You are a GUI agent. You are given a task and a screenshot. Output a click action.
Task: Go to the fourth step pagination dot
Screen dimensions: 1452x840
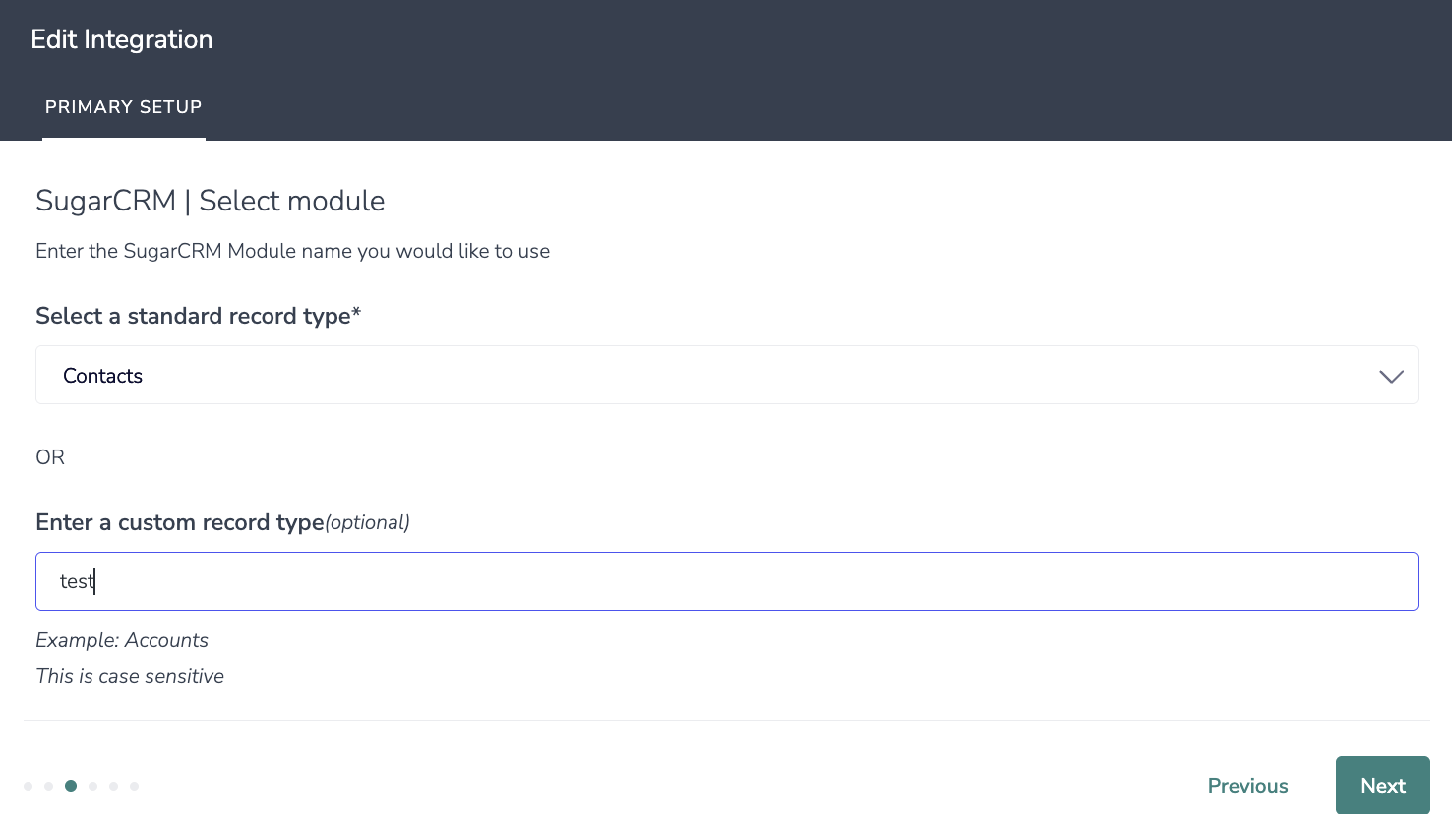click(92, 786)
